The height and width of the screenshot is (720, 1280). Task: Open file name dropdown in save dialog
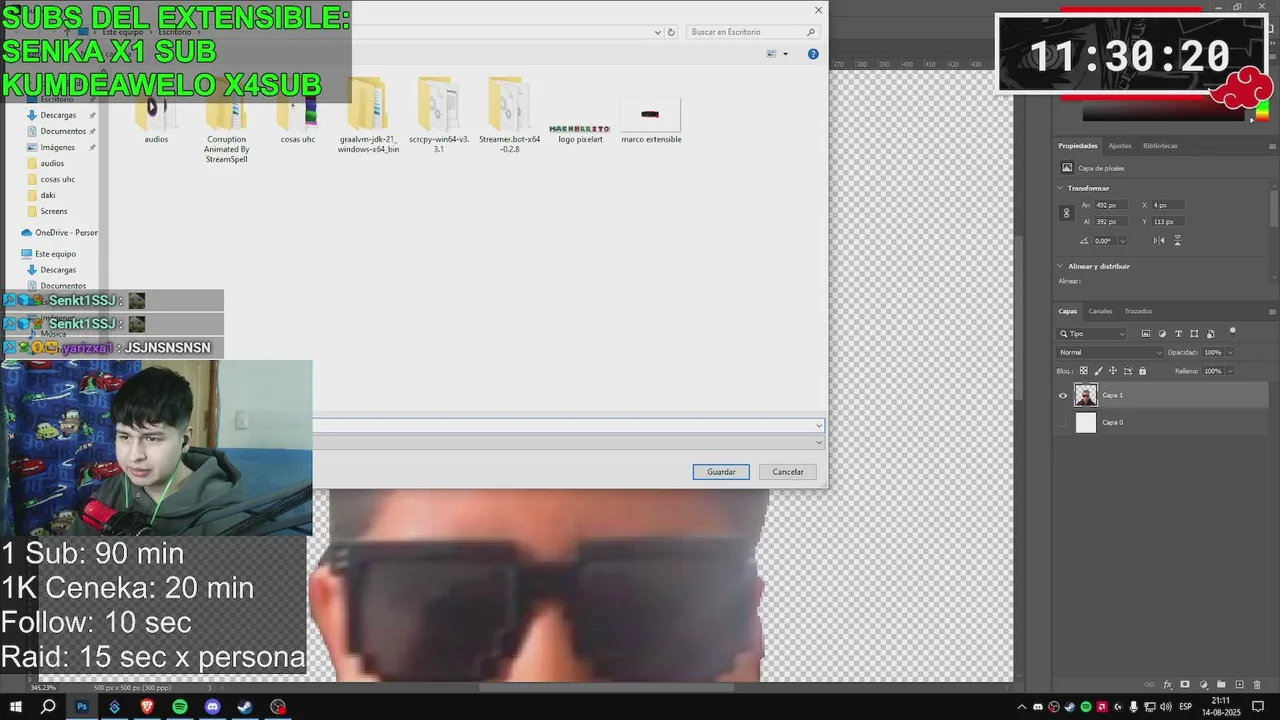click(819, 425)
